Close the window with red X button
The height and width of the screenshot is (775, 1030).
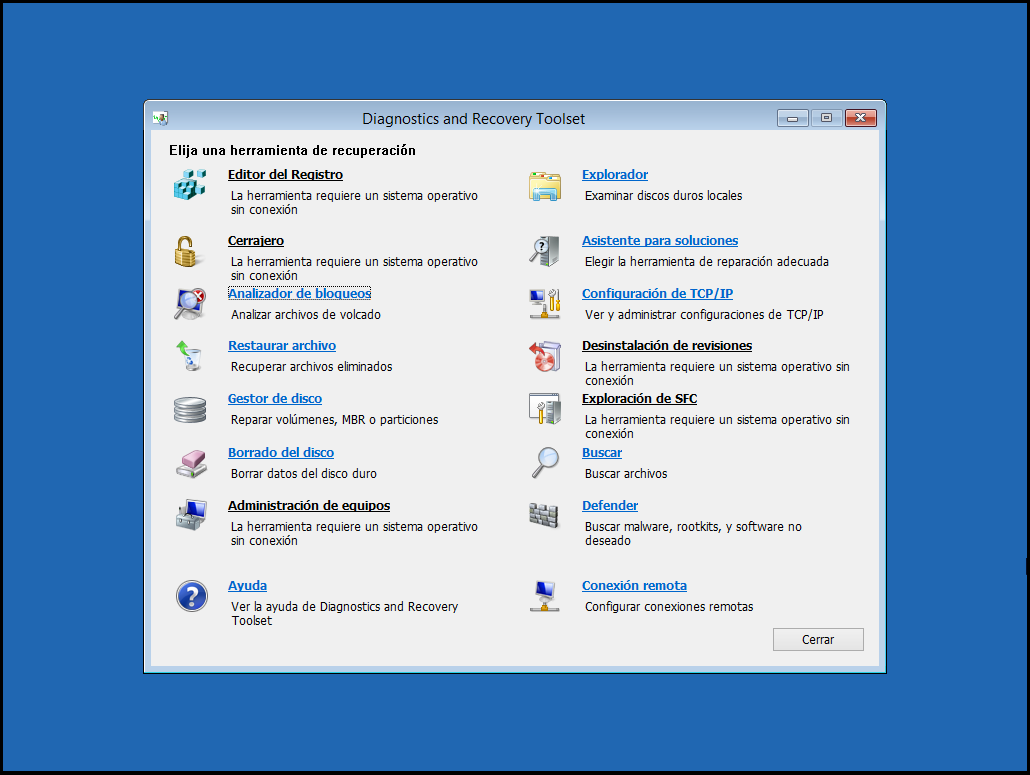[x=861, y=118]
